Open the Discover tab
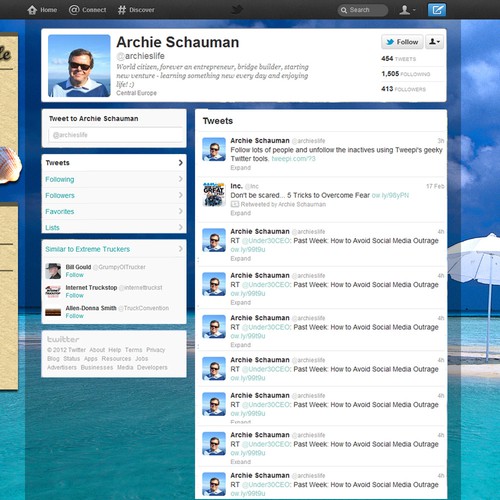Screen dimensions: 500x500 click(x=136, y=10)
